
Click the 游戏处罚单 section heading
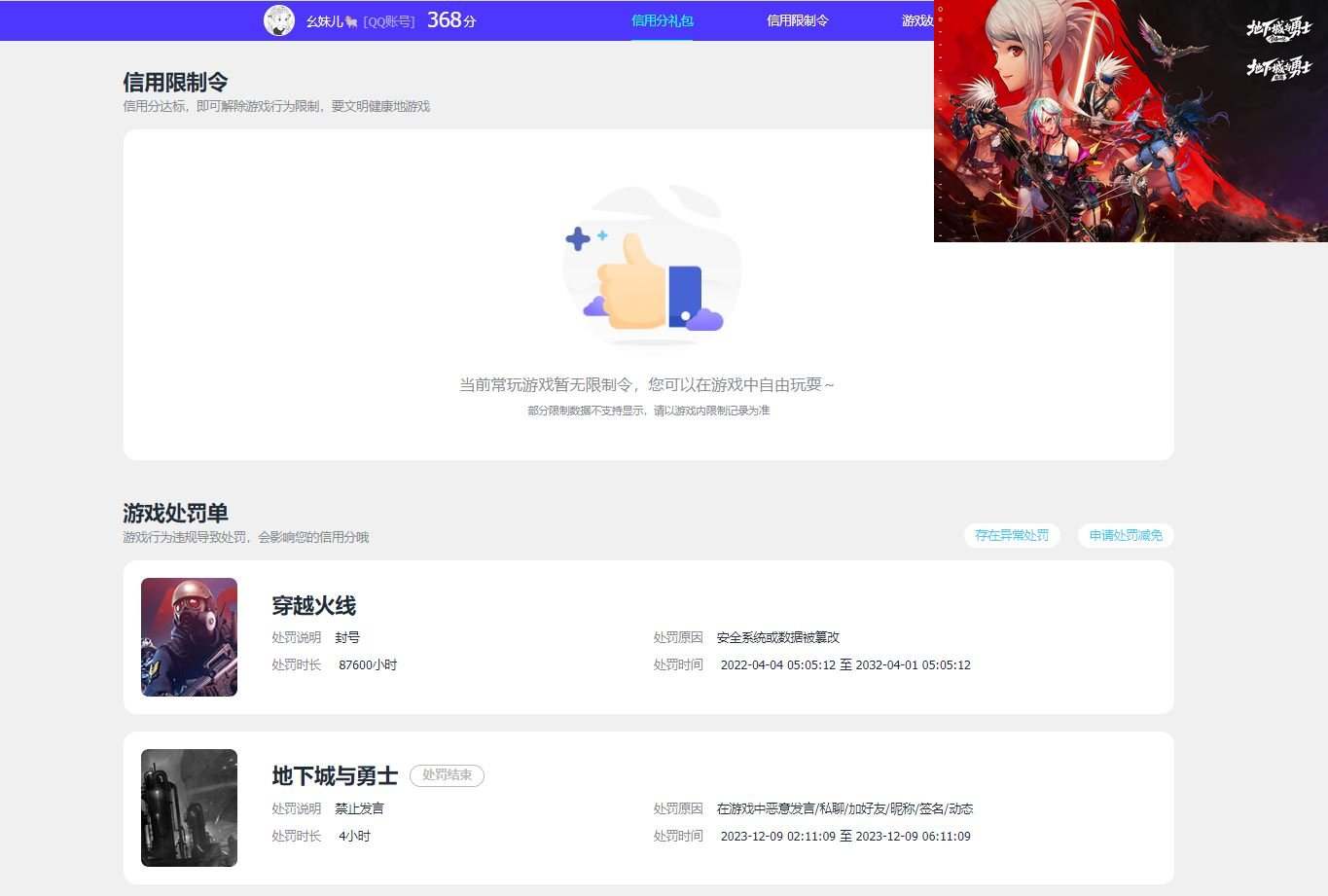tap(175, 513)
